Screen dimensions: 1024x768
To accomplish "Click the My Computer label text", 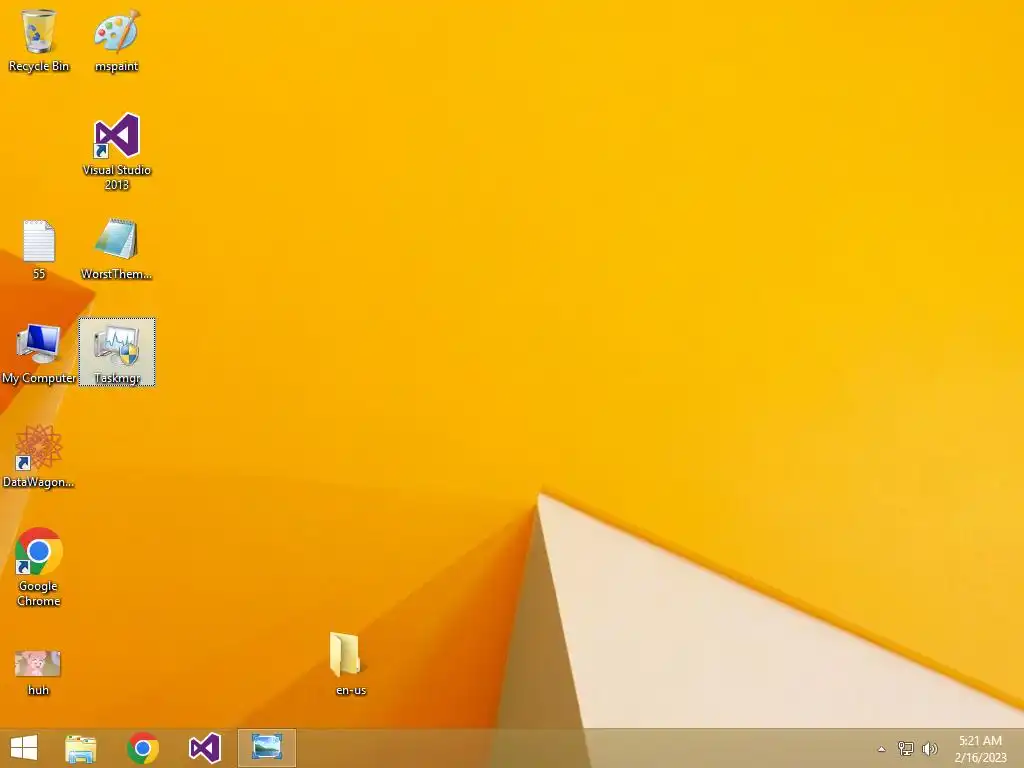I will point(39,378).
